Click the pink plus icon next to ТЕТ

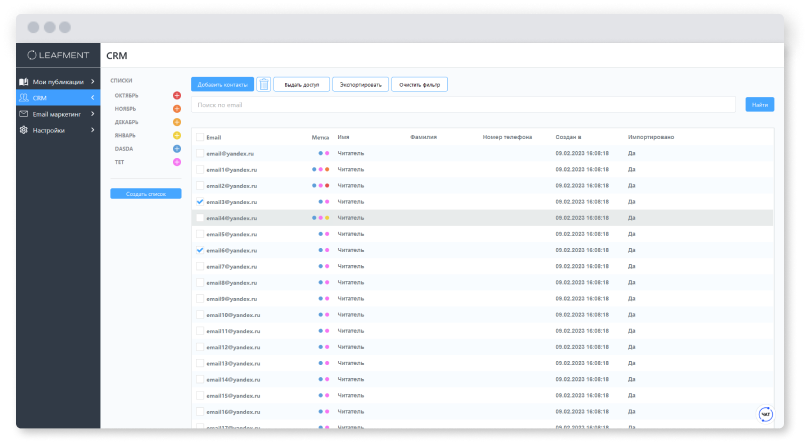click(x=177, y=162)
